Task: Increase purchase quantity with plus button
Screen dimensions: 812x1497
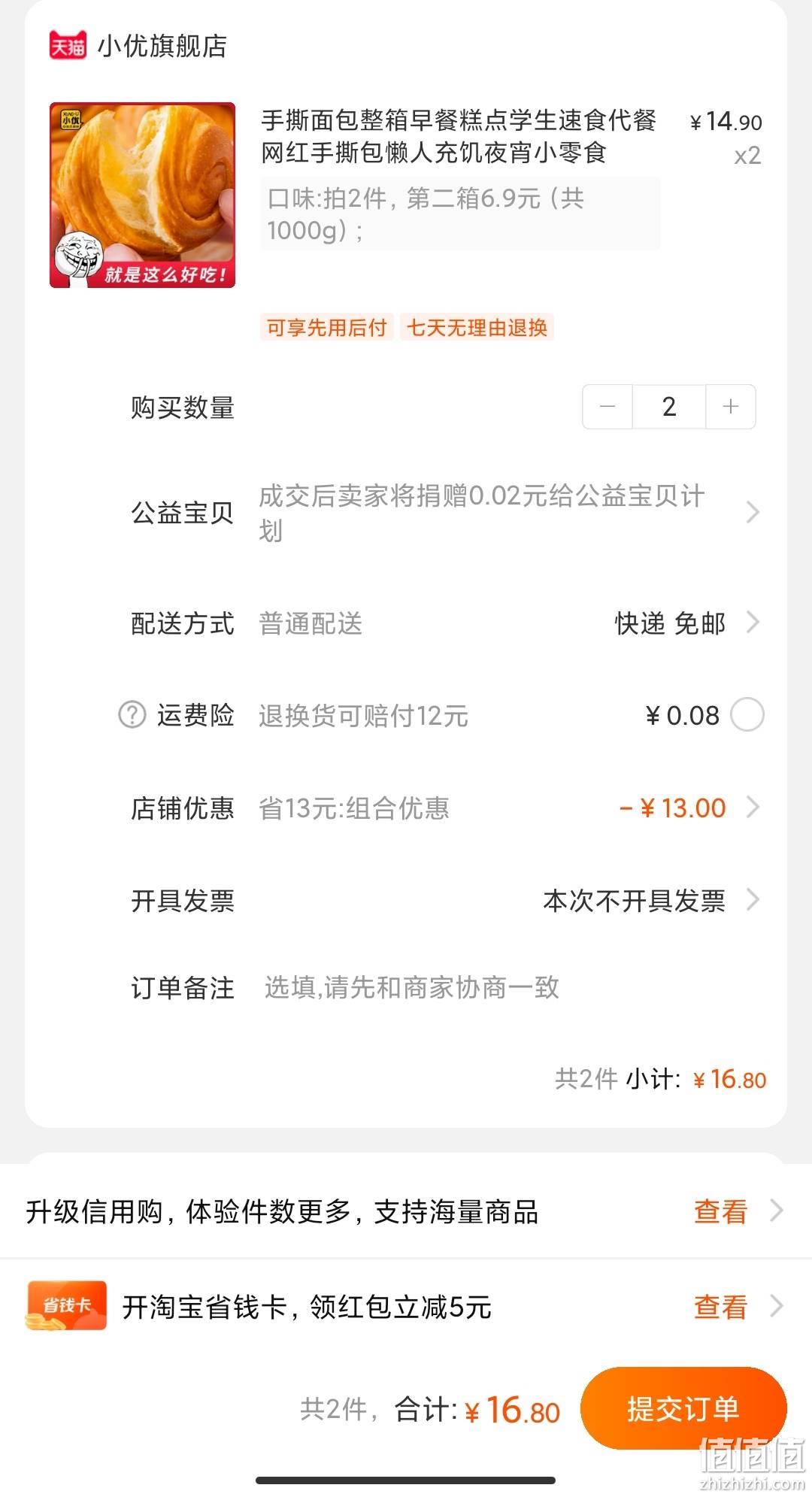Action: (x=730, y=407)
